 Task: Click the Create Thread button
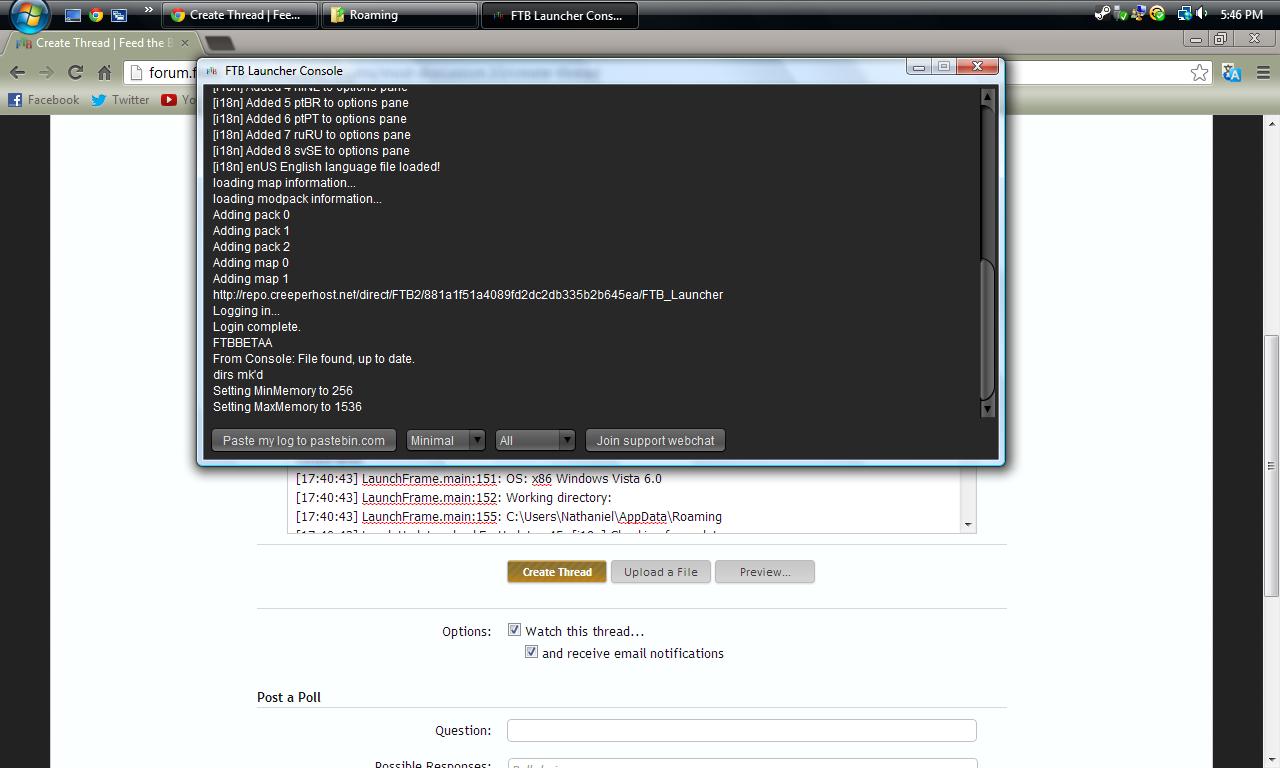coord(557,572)
